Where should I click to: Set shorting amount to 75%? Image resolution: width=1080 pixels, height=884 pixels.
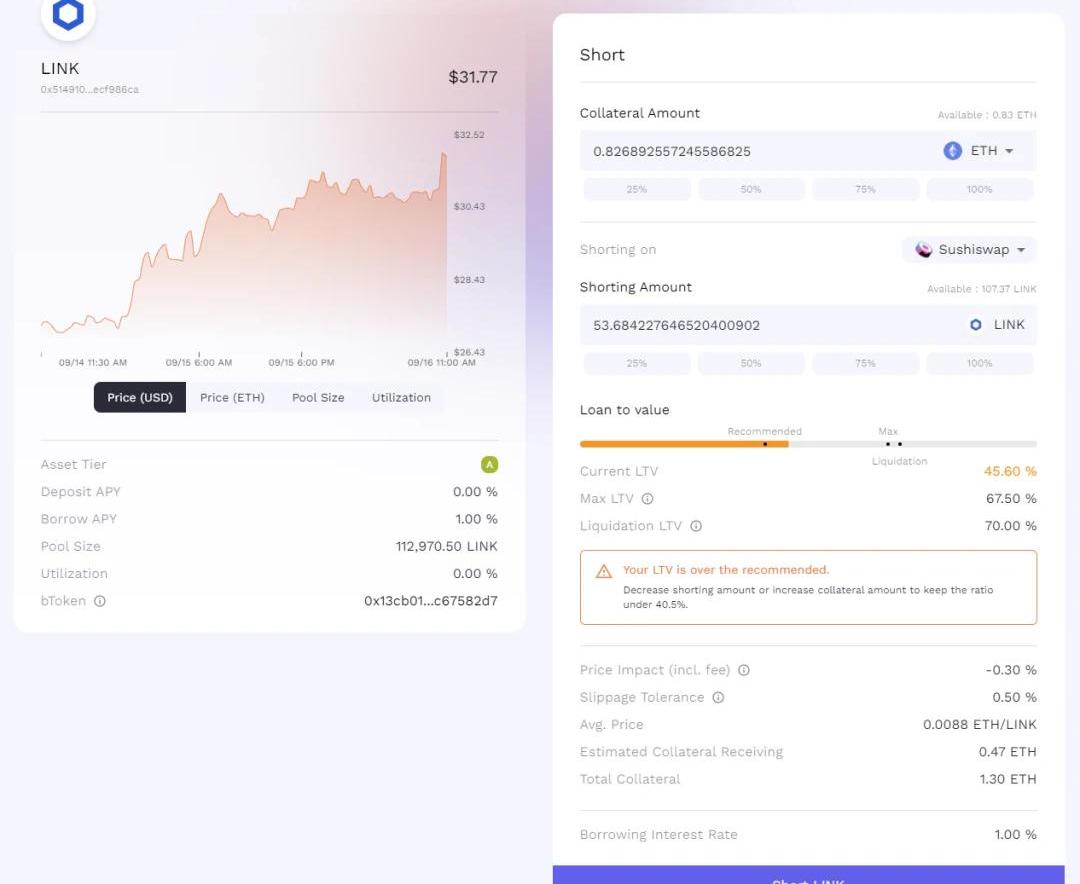click(865, 363)
